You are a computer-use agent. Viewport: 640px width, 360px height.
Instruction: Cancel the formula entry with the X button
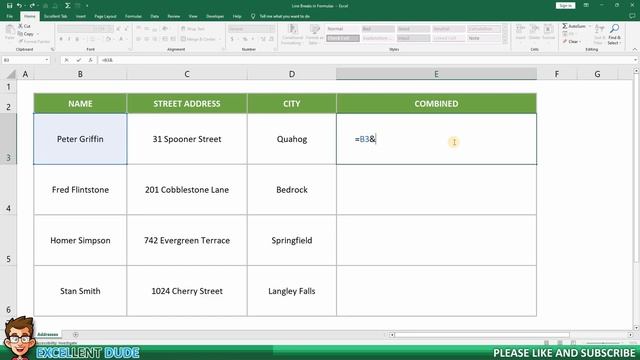[x=67, y=60]
